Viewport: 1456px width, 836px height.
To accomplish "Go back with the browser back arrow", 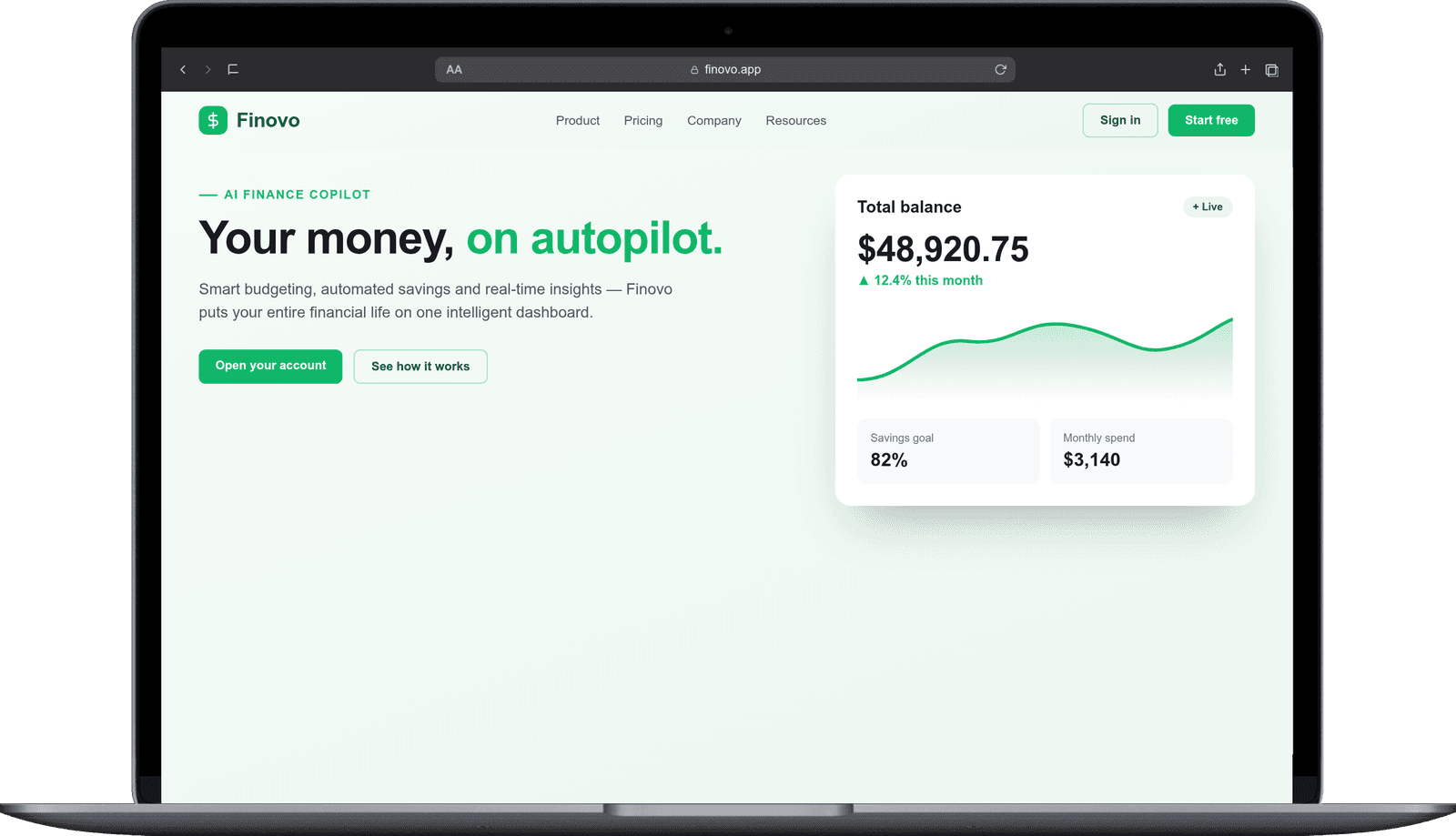I will 183,69.
